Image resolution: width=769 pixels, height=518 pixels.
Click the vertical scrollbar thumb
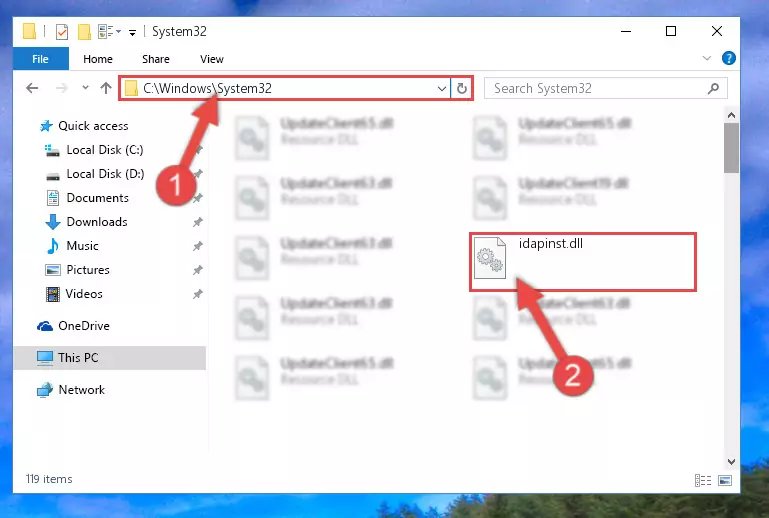point(731,148)
